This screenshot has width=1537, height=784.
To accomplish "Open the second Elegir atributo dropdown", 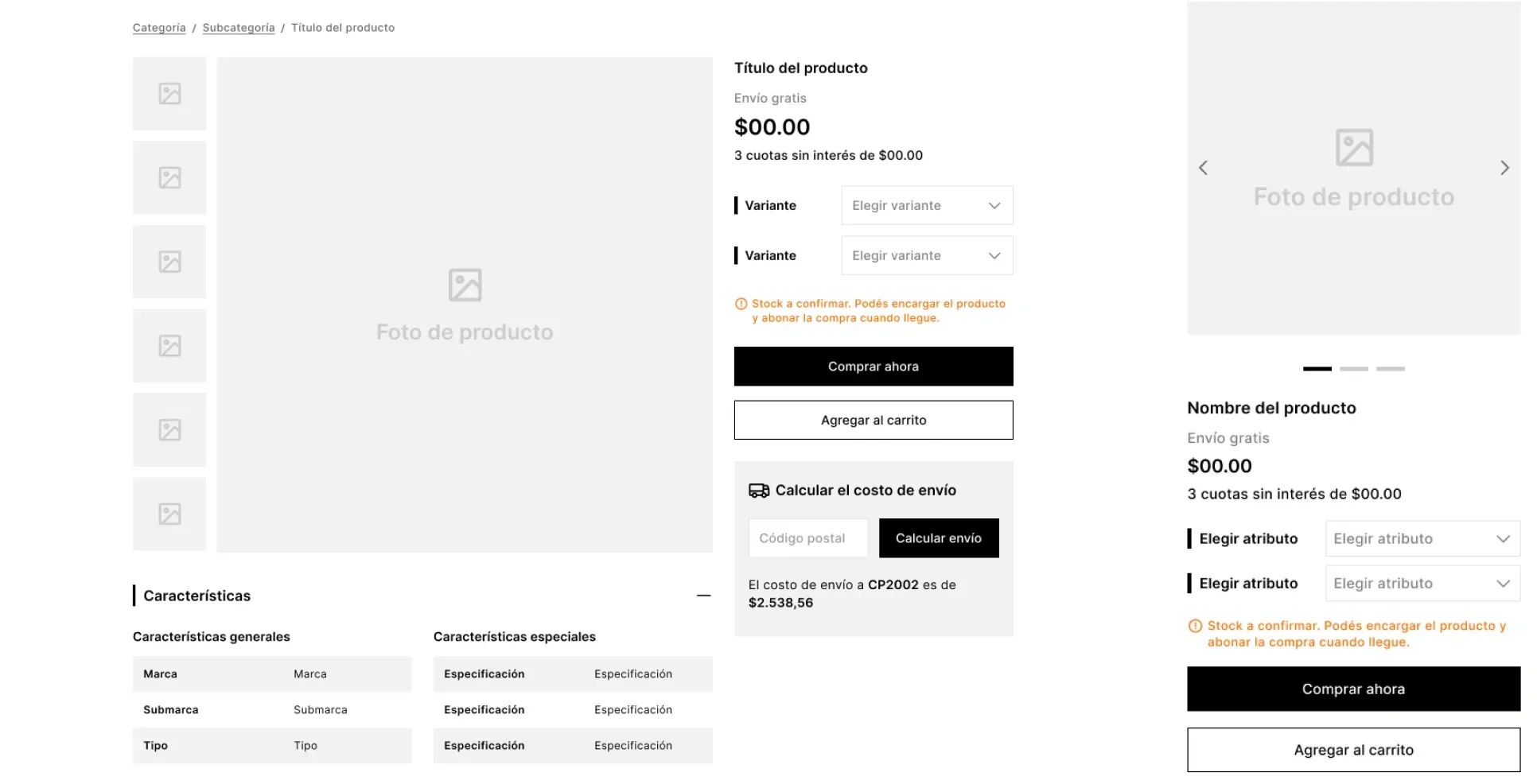I will [1422, 583].
